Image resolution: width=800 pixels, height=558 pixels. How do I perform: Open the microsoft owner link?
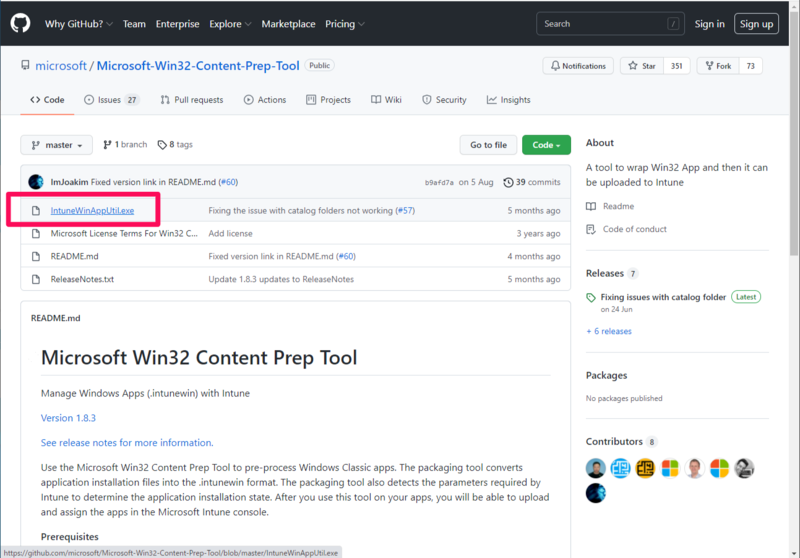pos(61,66)
